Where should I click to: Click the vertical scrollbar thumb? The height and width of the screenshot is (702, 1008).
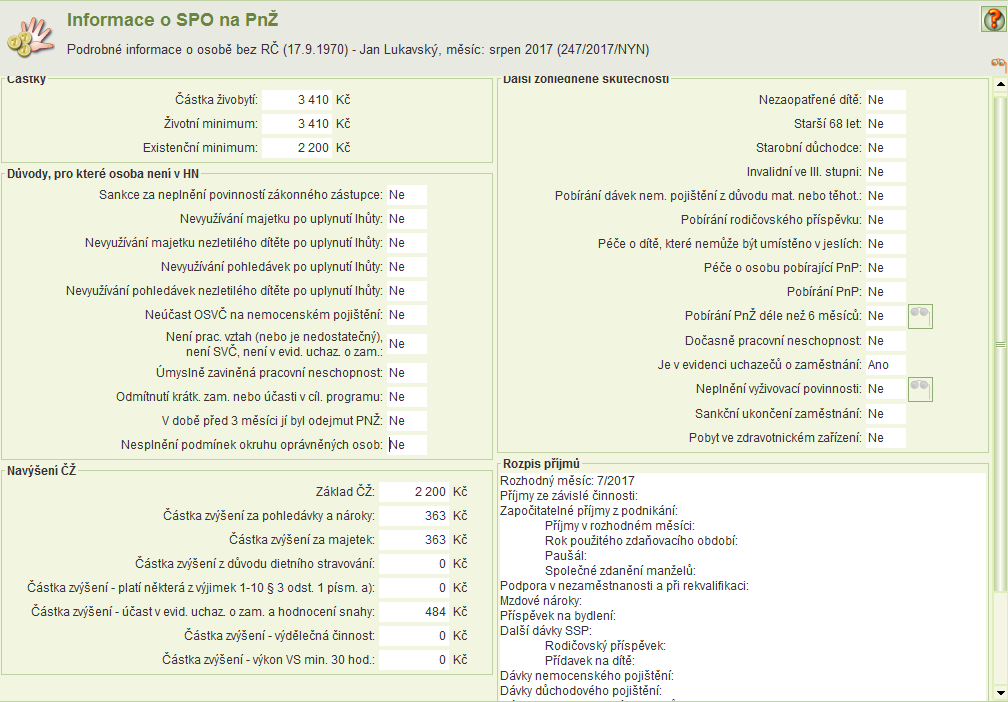[x=1000, y=344]
